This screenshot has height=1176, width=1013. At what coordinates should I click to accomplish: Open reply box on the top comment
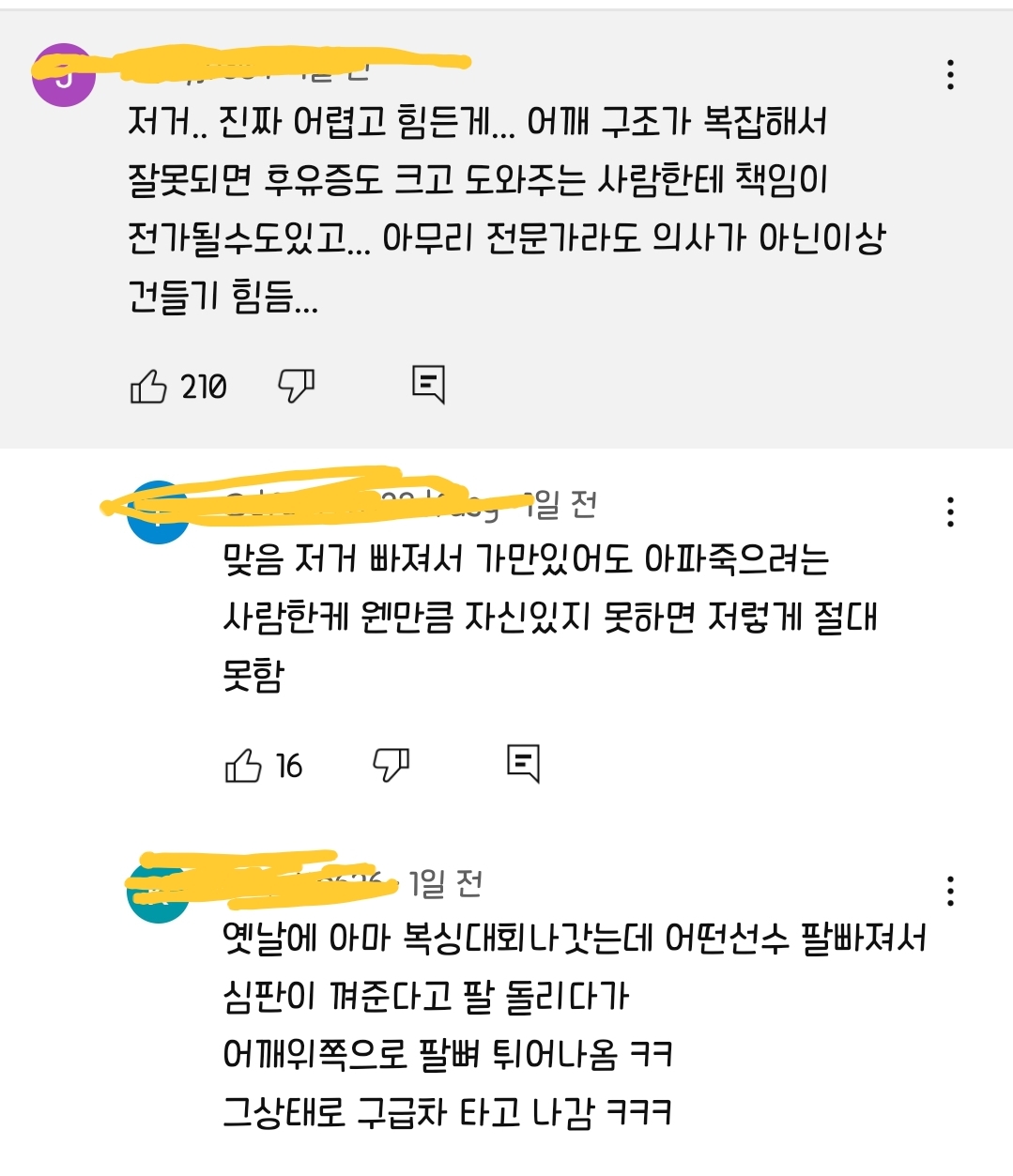click(x=428, y=384)
